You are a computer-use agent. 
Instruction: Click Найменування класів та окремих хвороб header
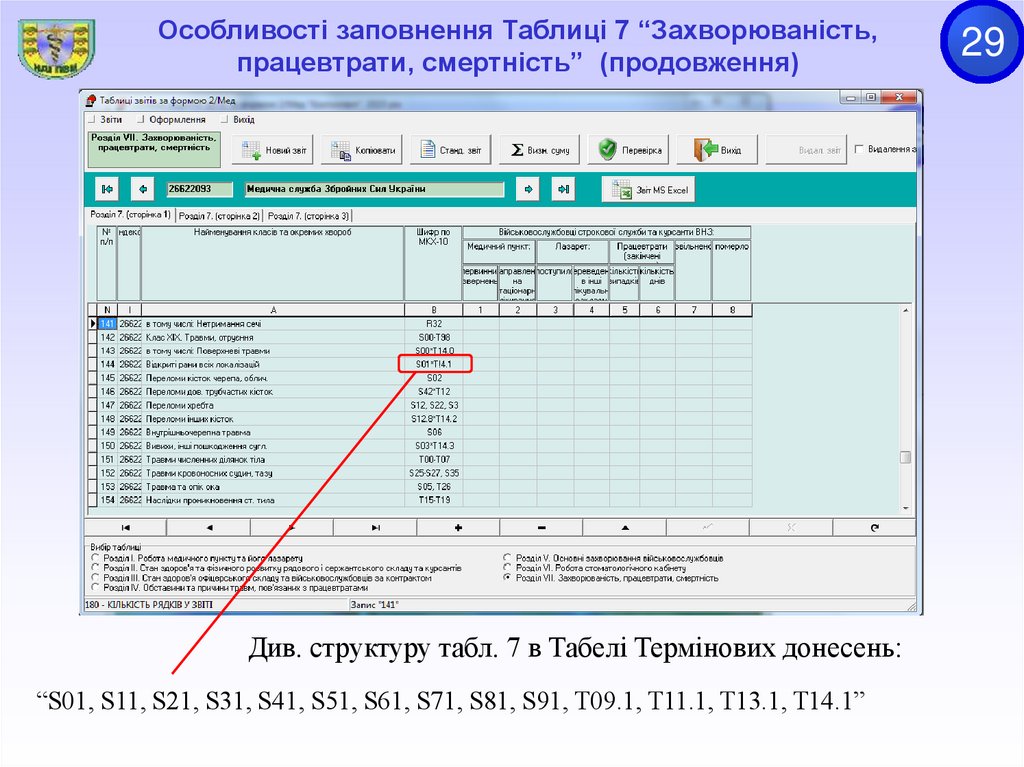point(272,263)
